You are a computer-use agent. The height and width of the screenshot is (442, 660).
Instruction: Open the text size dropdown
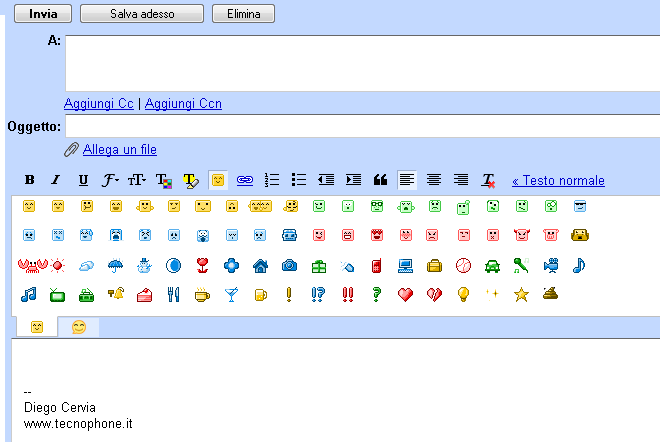[137, 180]
